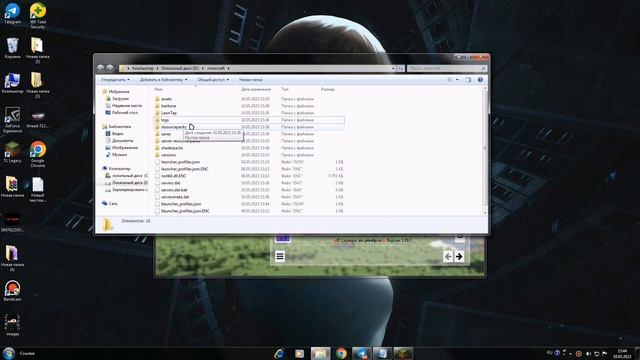640x360 pixels.
Task: Open the GeForce Experience desktop shortcut
Action: pos(12,120)
